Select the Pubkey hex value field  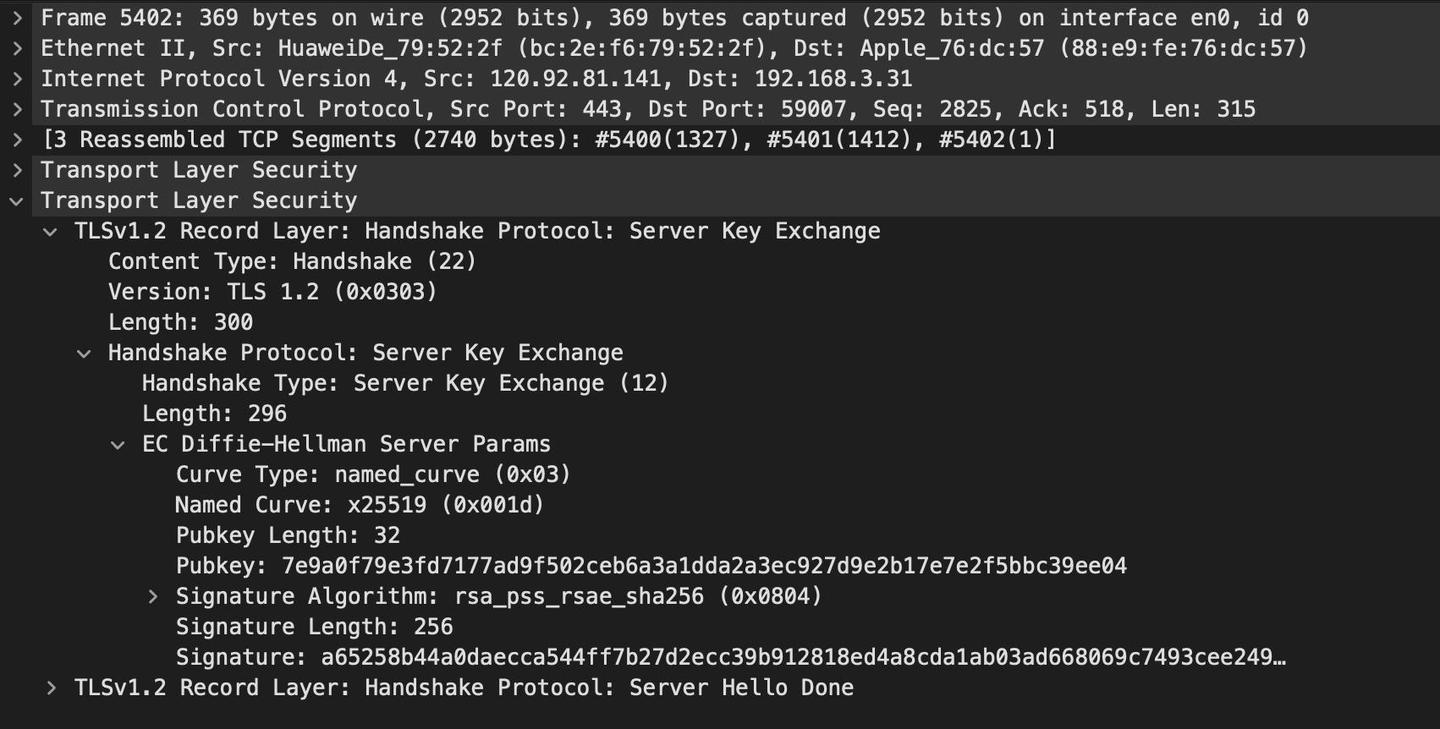(500, 565)
